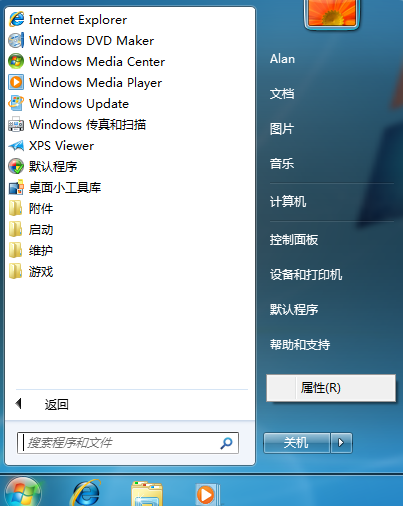Click the magnifier search icon
This screenshot has height=506, width=403.
(x=226, y=443)
